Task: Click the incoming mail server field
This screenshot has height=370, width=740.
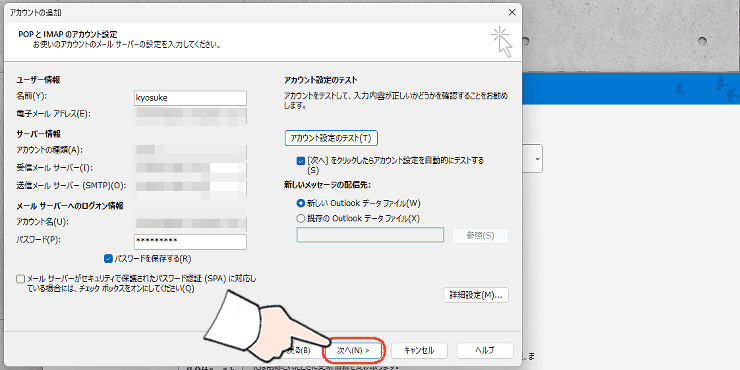Action: pos(190,168)
